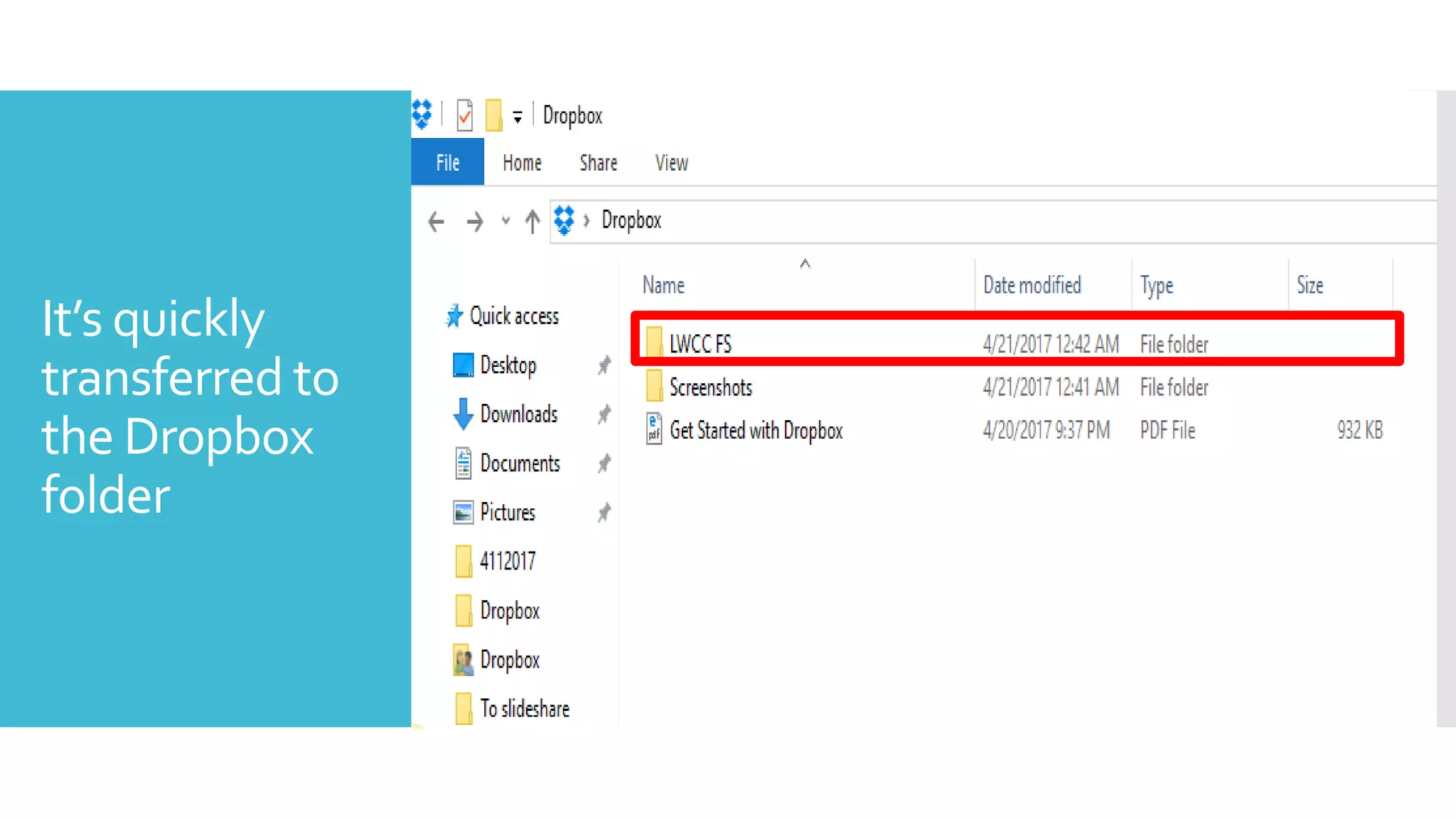Open the File ribbon tab

tap(447, 163)
